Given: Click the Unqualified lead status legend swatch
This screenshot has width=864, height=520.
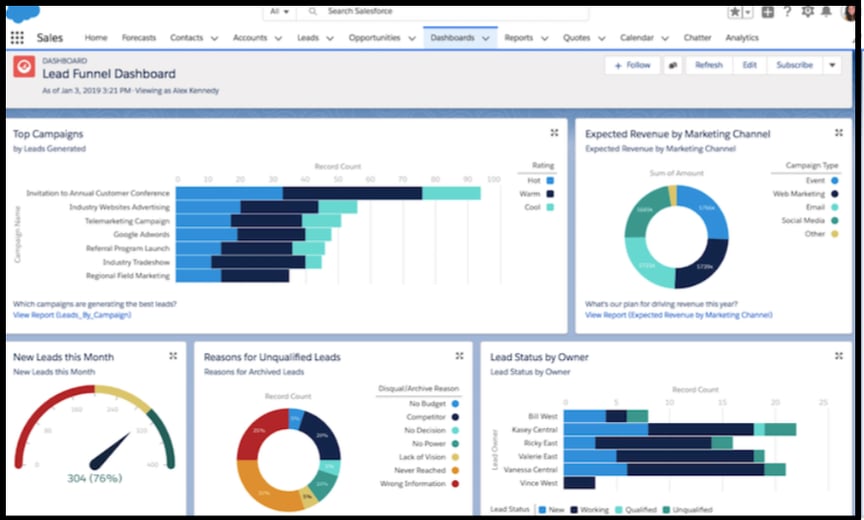Looking at the screenshot, I should pos(666,510).
